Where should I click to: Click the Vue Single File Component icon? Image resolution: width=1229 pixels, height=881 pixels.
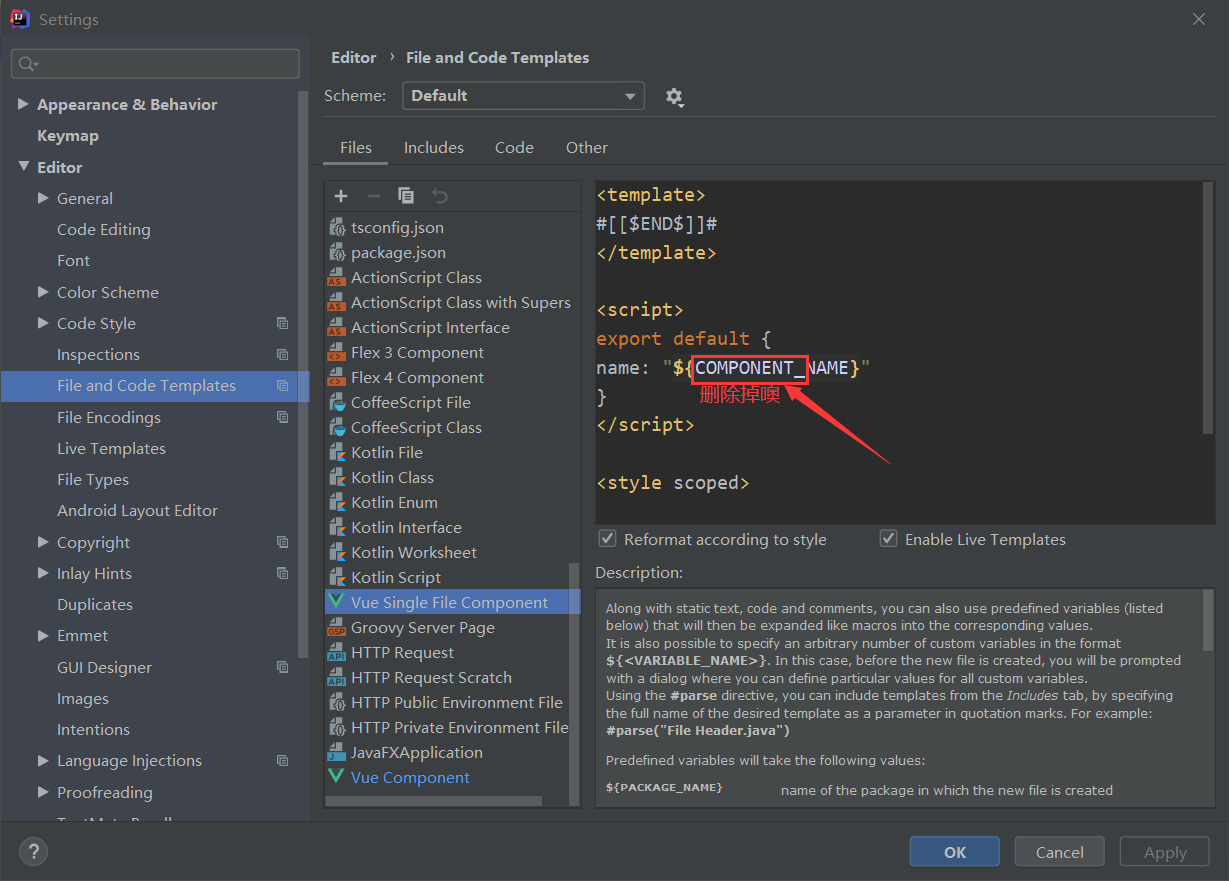pos(336,602)
